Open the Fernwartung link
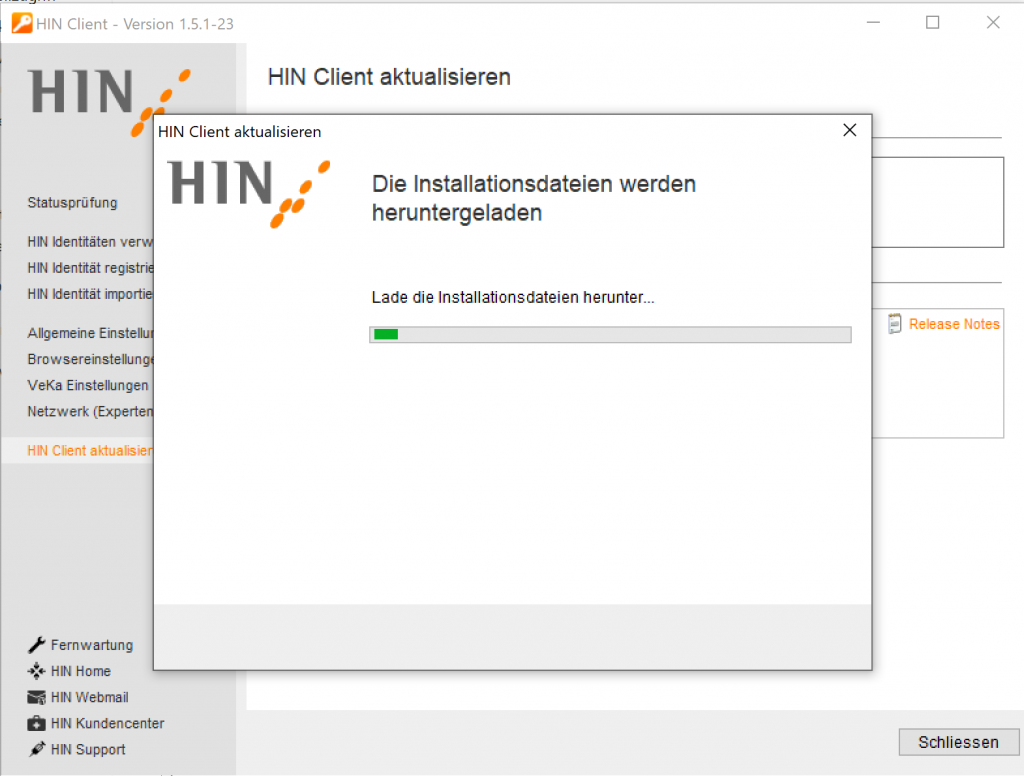 tap(92, 645)
